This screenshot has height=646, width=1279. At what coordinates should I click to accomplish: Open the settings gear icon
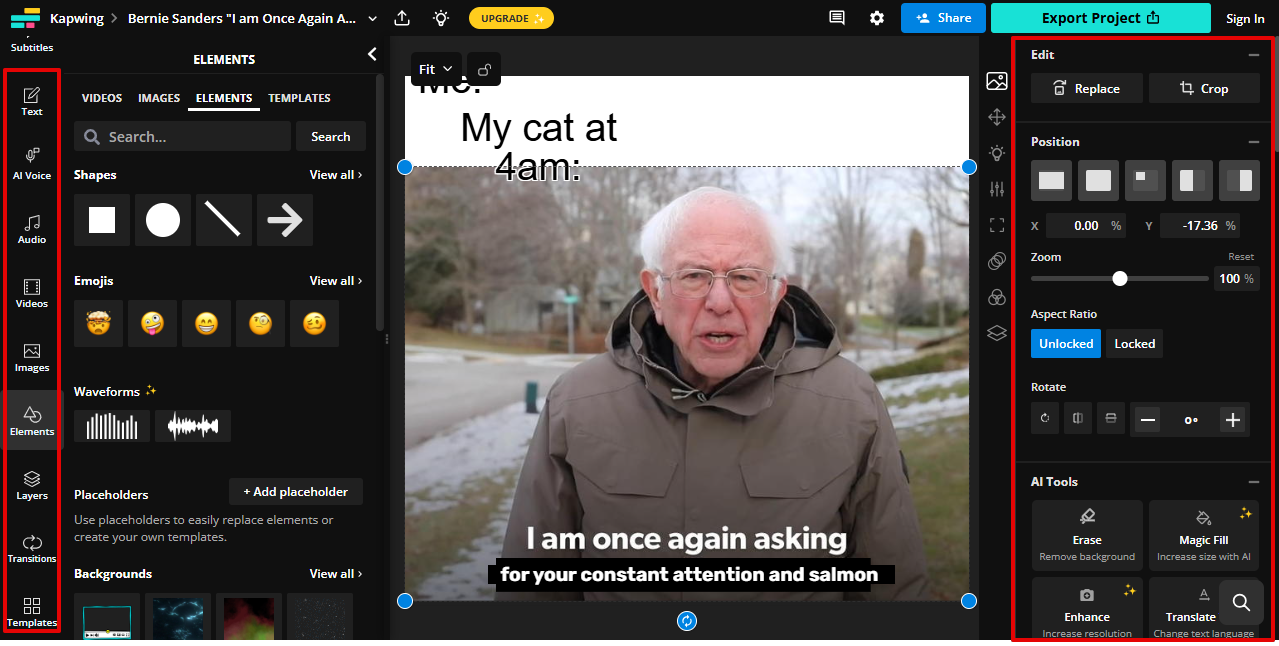[877, 18]
